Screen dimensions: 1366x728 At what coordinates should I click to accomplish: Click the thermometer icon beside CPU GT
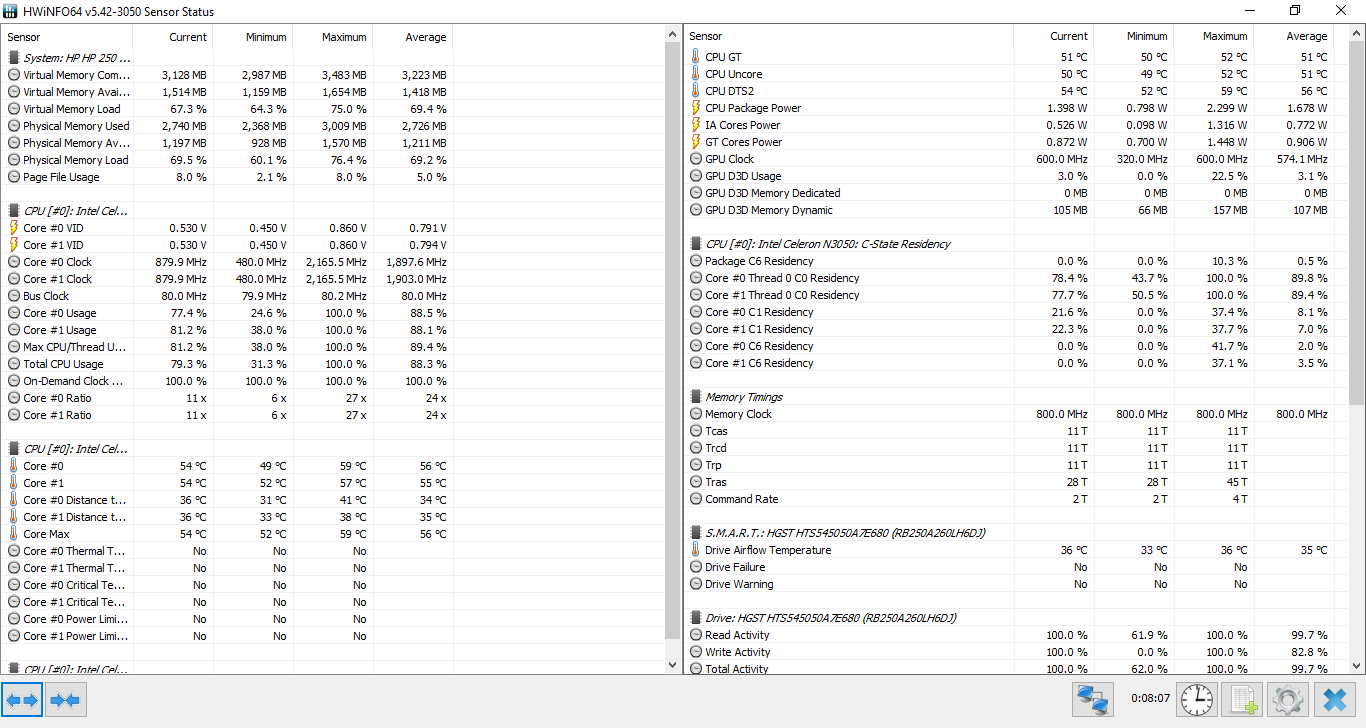coord(696,57)
